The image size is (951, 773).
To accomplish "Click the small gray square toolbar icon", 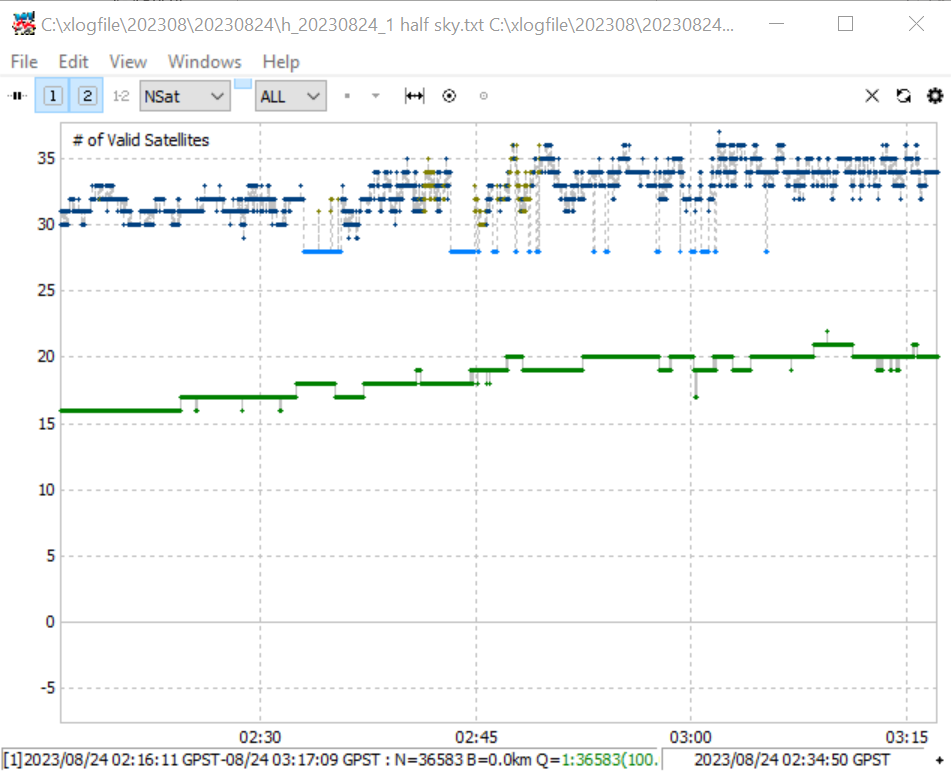I will tap(347, 96).
